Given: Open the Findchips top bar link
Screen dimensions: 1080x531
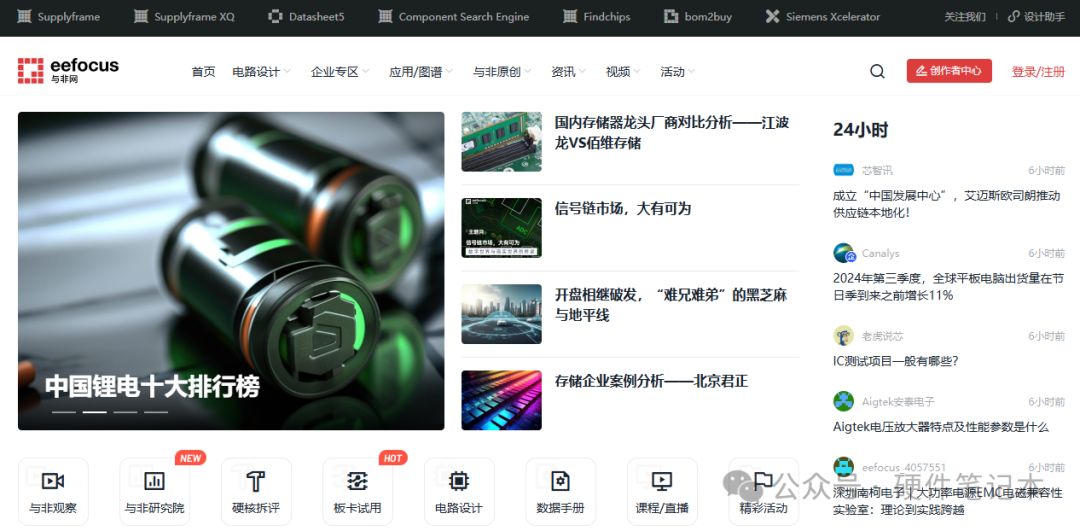Looking at the screenshot, I should pos(597,17).
